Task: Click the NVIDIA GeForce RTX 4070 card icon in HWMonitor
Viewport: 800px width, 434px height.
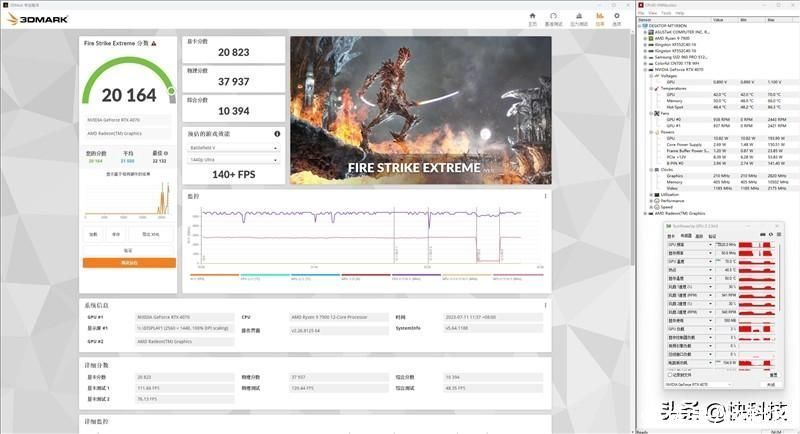Action: pyautogui.click(x=651, y=69)
